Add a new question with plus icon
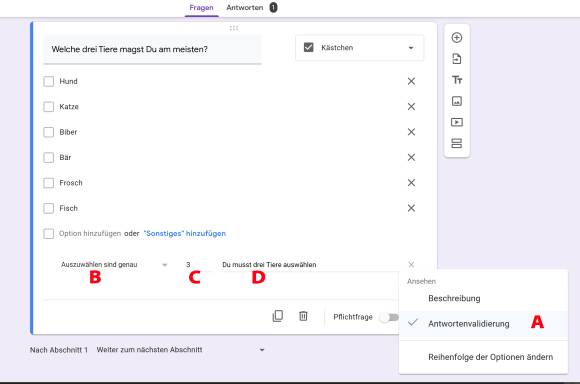The image size is (580, 384). pyautogui.click(x=457, y=38)
